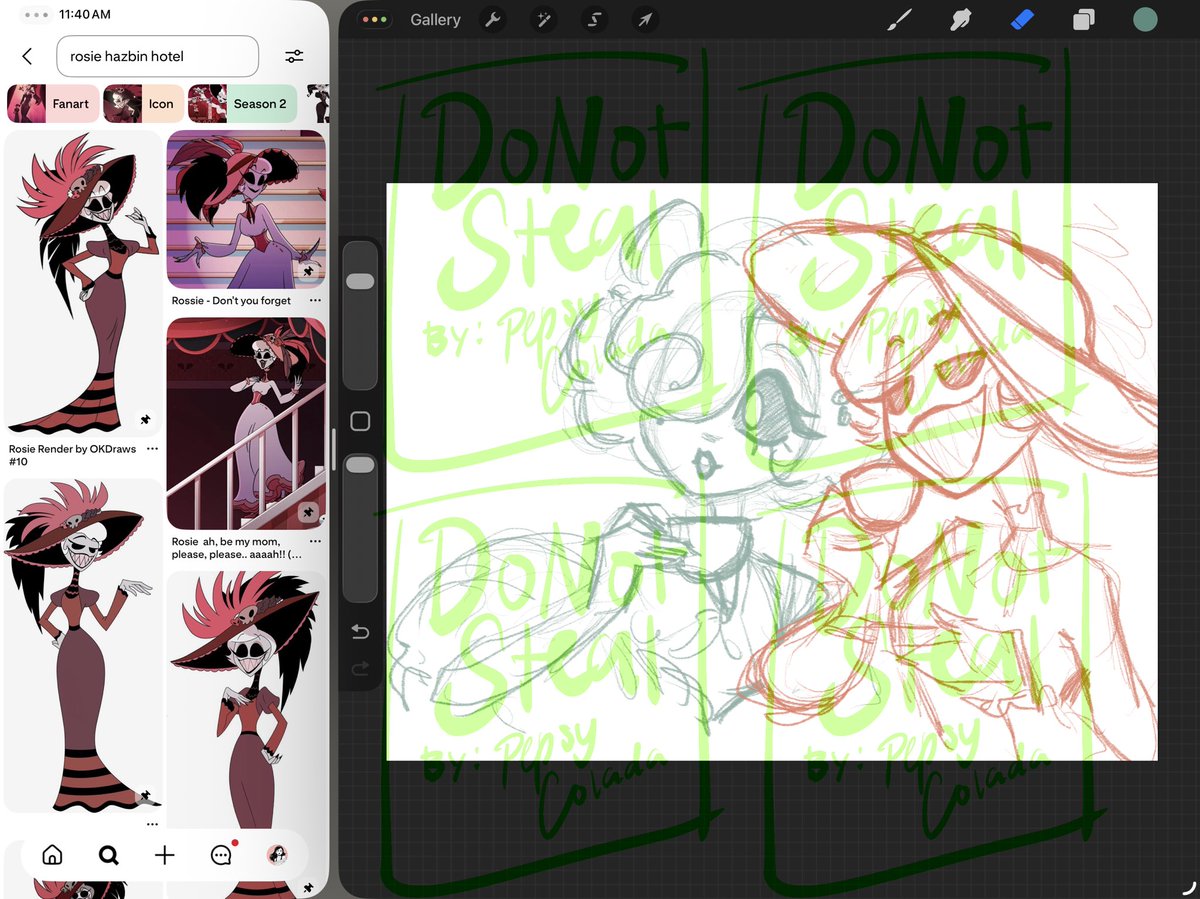Open 'Rosie ah, be my mom' pin image
The height and width of the screenshot is (899, 1200).
(246, 423)
